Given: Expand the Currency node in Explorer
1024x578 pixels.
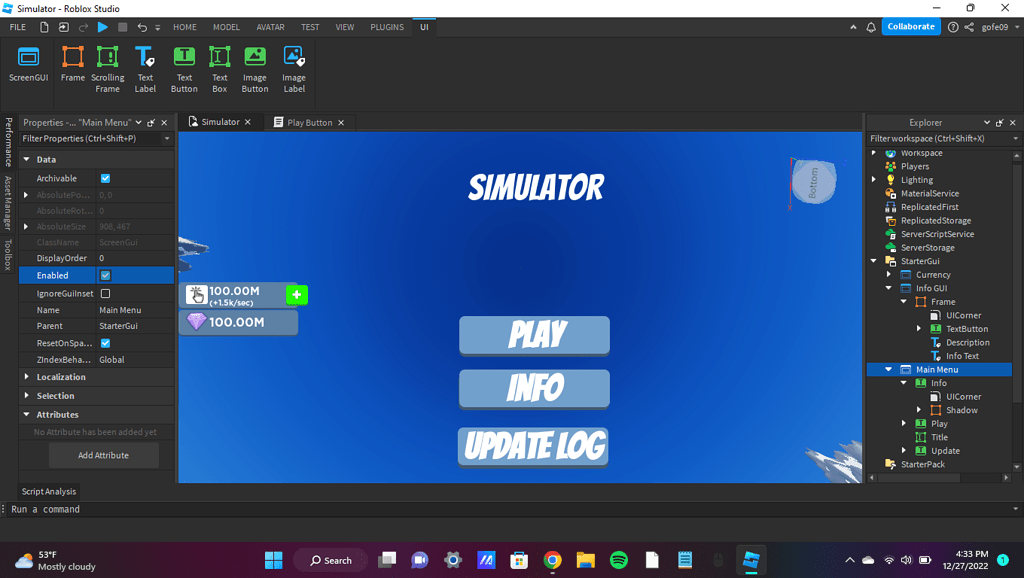Looking at the screenshot, I should point(888,275).
